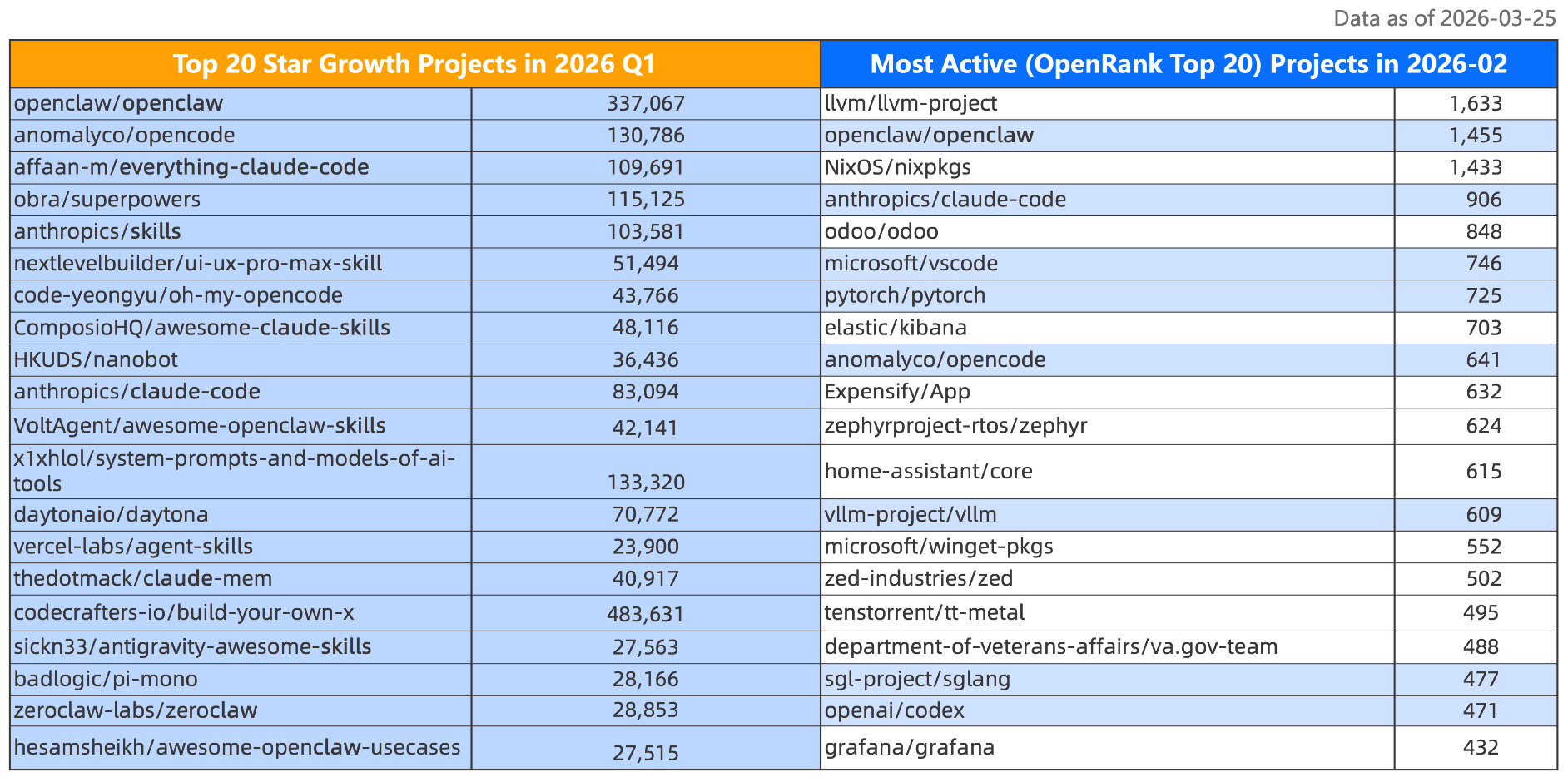Select the Expensify/App cell
Screen dimensions: 1568x782
(1108, 392)
